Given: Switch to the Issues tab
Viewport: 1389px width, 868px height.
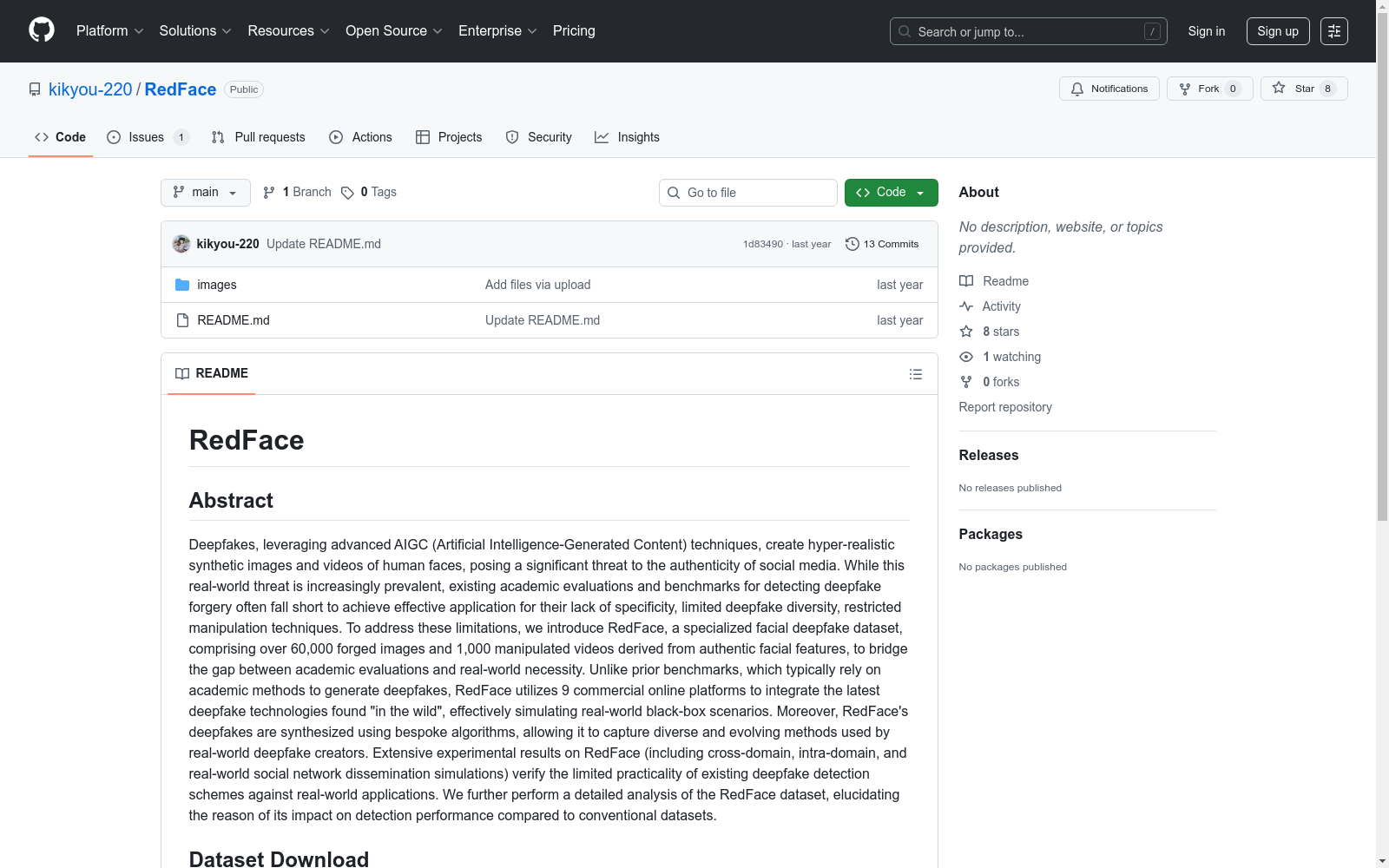Looking at the screenshot, I should [x=148, y=137].
